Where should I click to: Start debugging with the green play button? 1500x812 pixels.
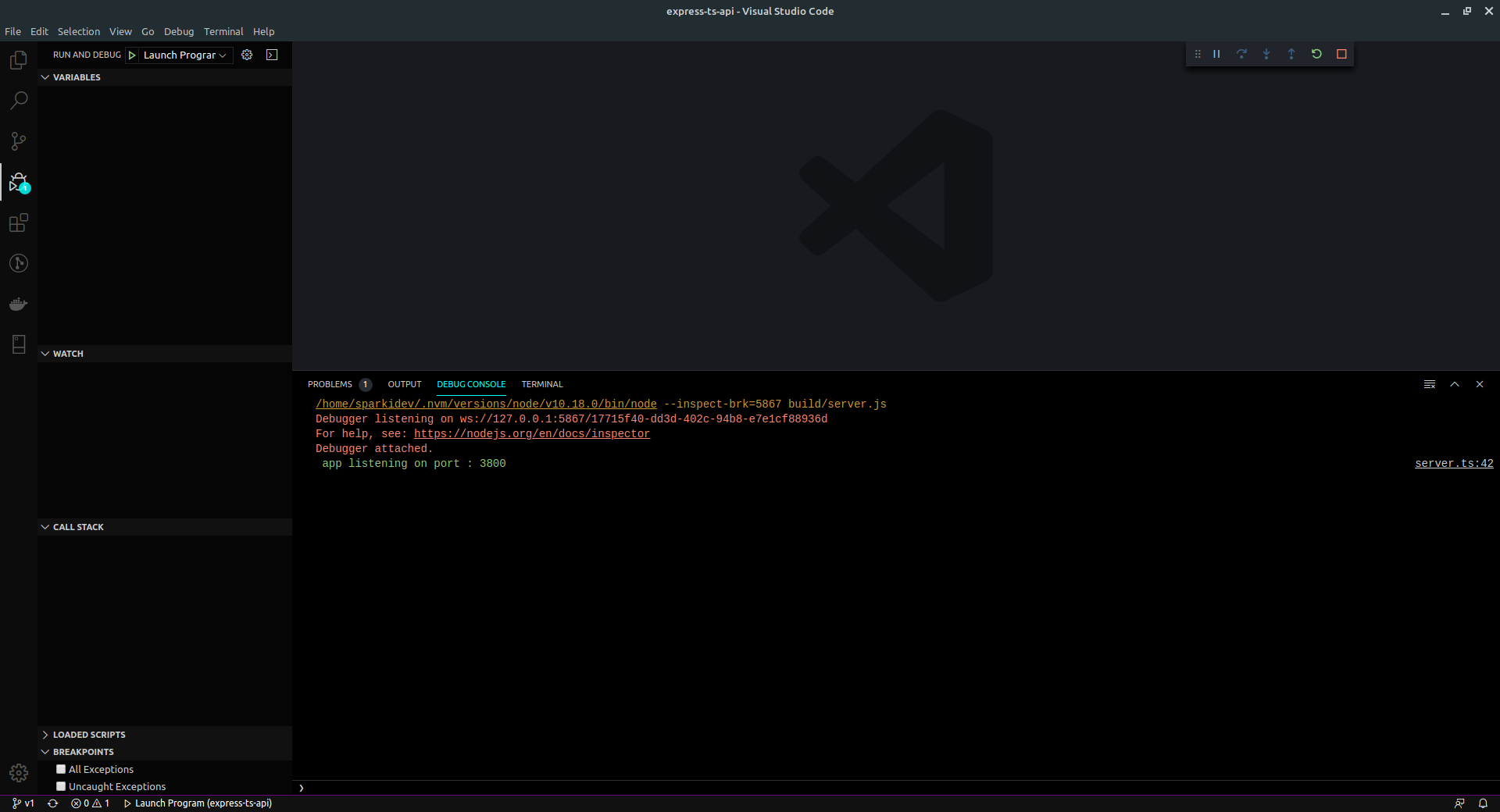click(132, 55)
